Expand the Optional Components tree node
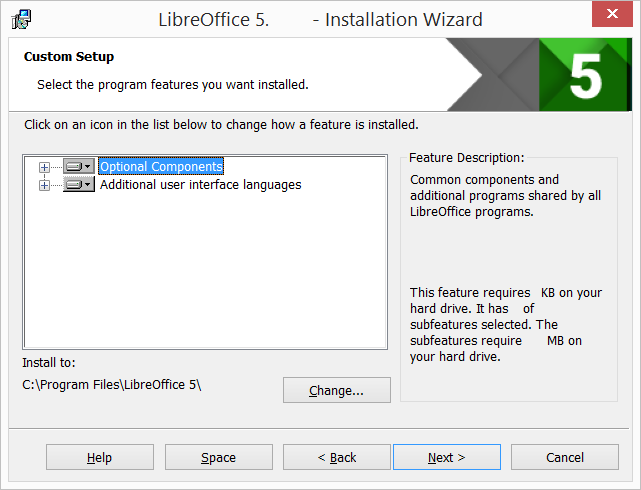 pyautogui.click(x=44, y=167)
